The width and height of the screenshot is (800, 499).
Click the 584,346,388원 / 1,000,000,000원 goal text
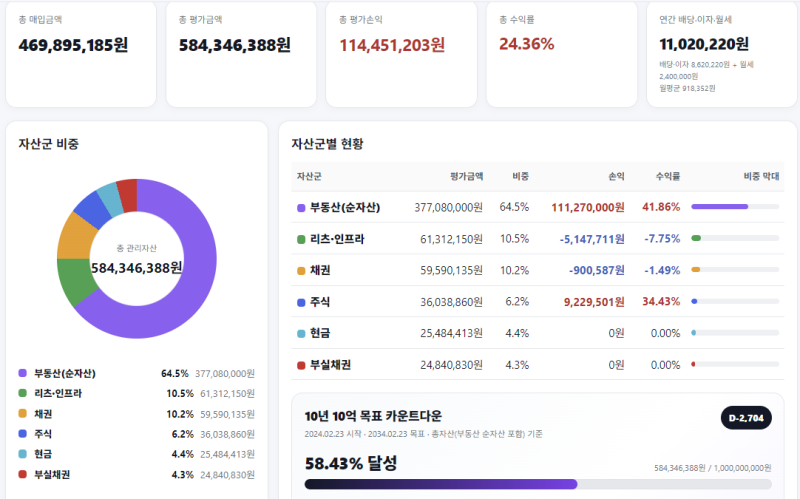712,468
